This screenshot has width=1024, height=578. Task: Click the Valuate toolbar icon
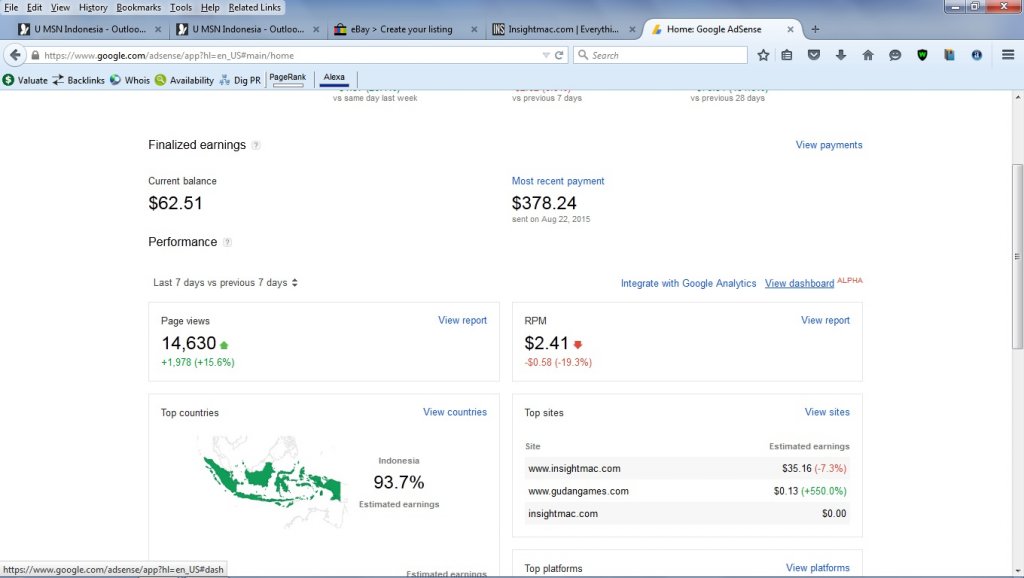click(25, 80)
